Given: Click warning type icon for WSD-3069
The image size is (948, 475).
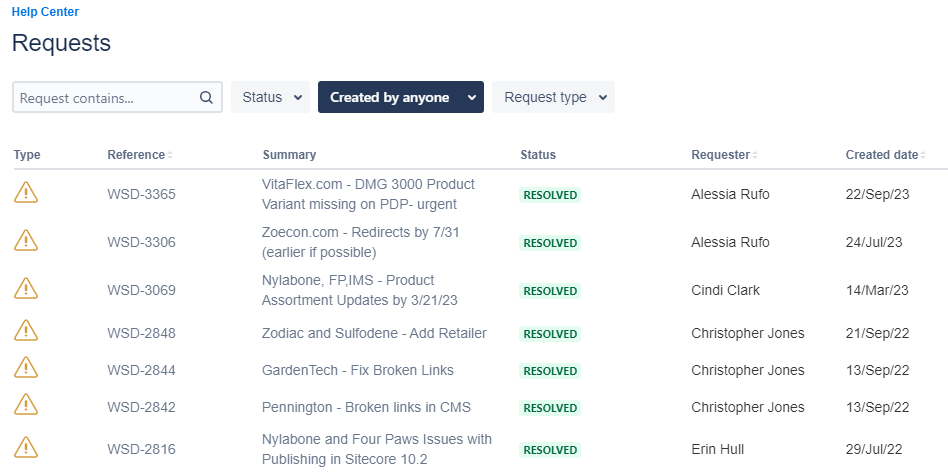Looking at the screenshot, I should point(26,289).
